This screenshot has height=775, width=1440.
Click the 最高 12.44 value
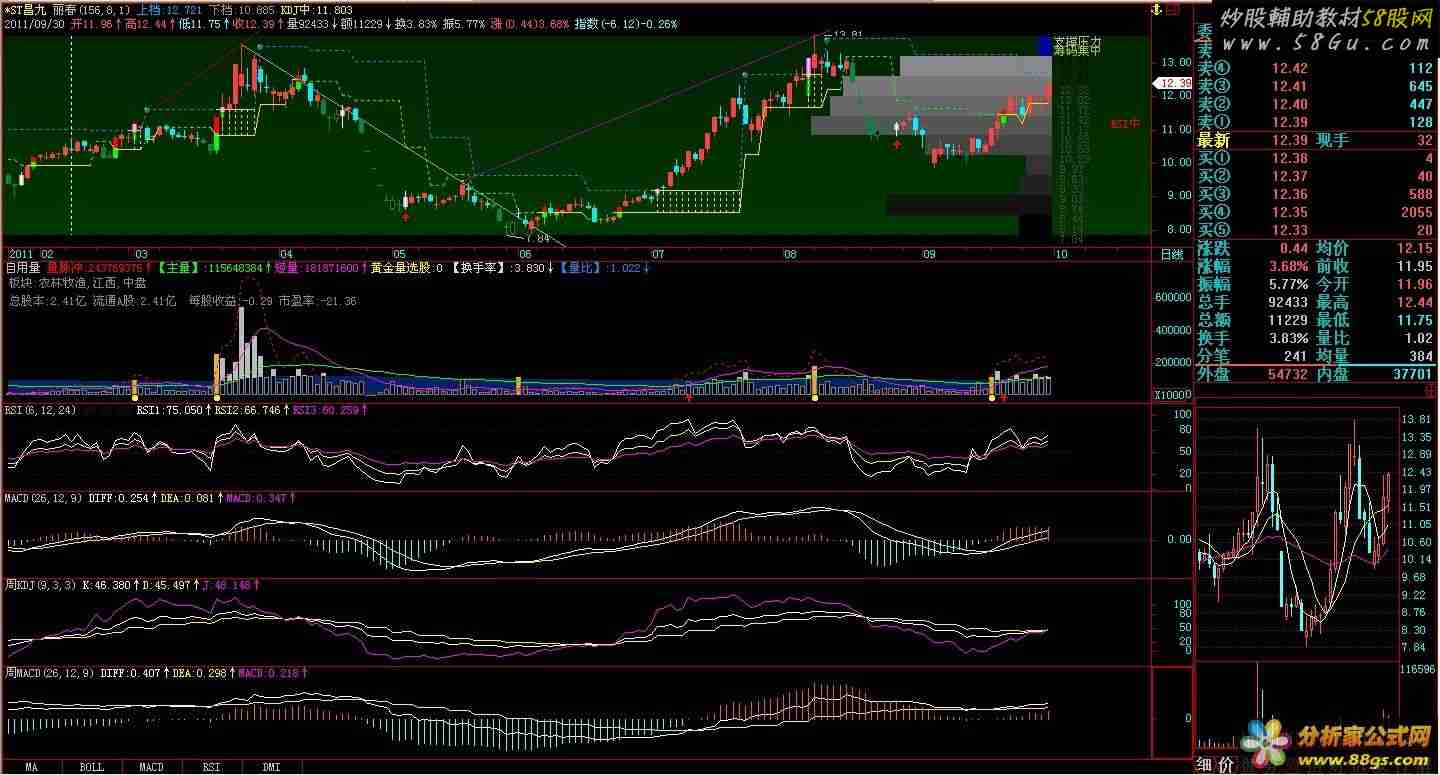(x=1413, y=302)
